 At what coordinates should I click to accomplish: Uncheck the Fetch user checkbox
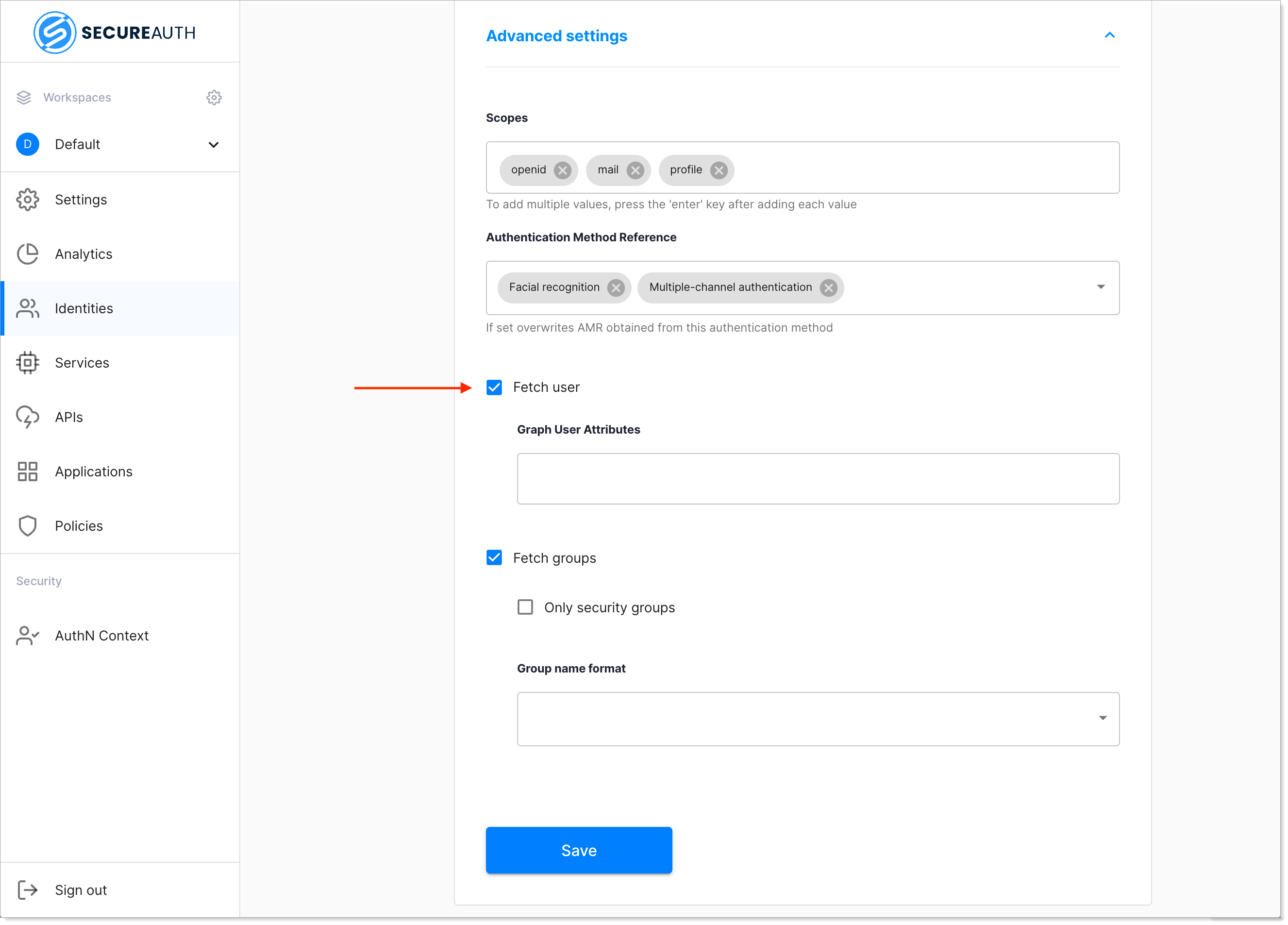click(x=495, y=388)
